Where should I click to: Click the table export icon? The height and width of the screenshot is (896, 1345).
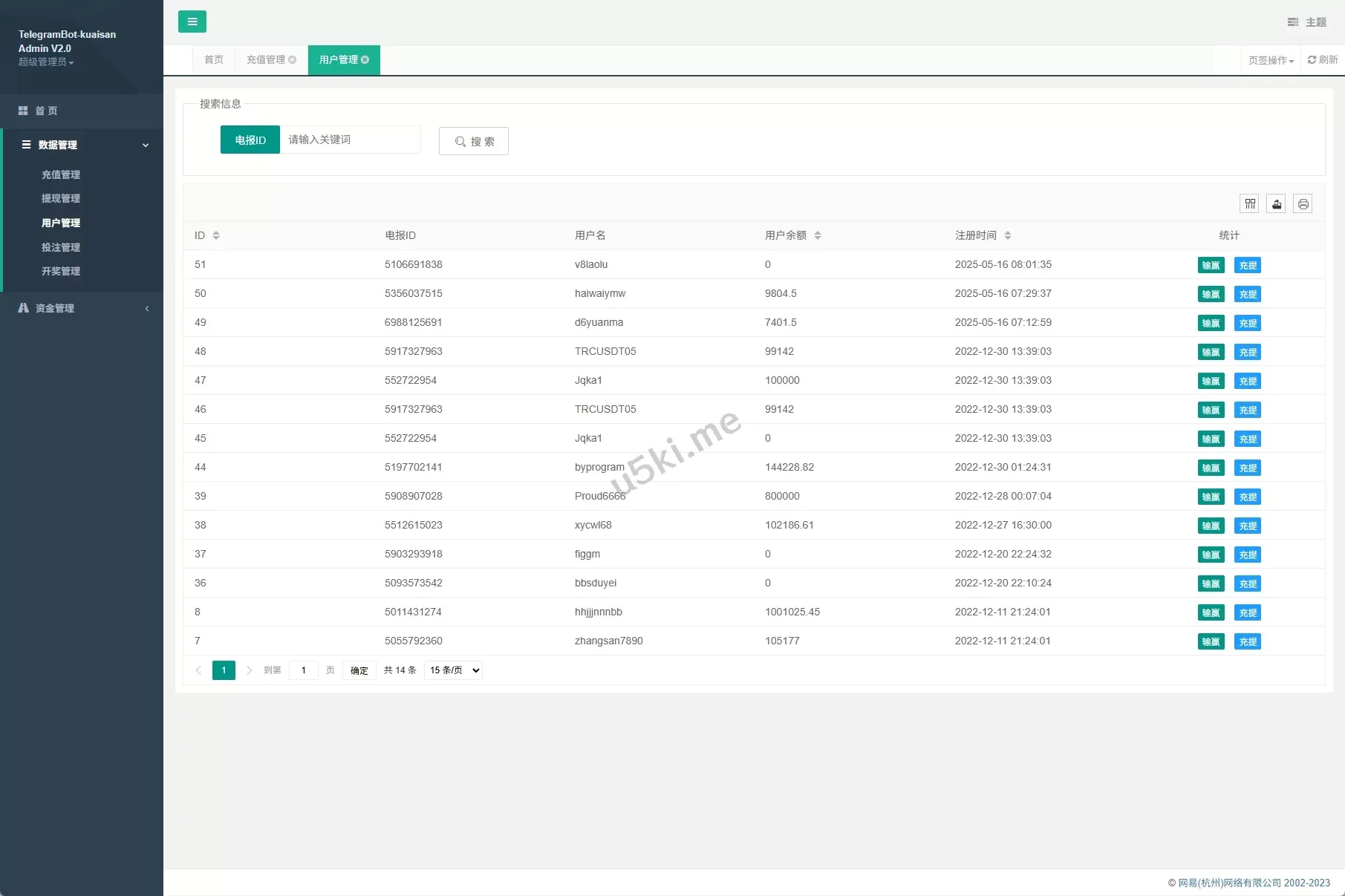click(x=1276, y=203)
